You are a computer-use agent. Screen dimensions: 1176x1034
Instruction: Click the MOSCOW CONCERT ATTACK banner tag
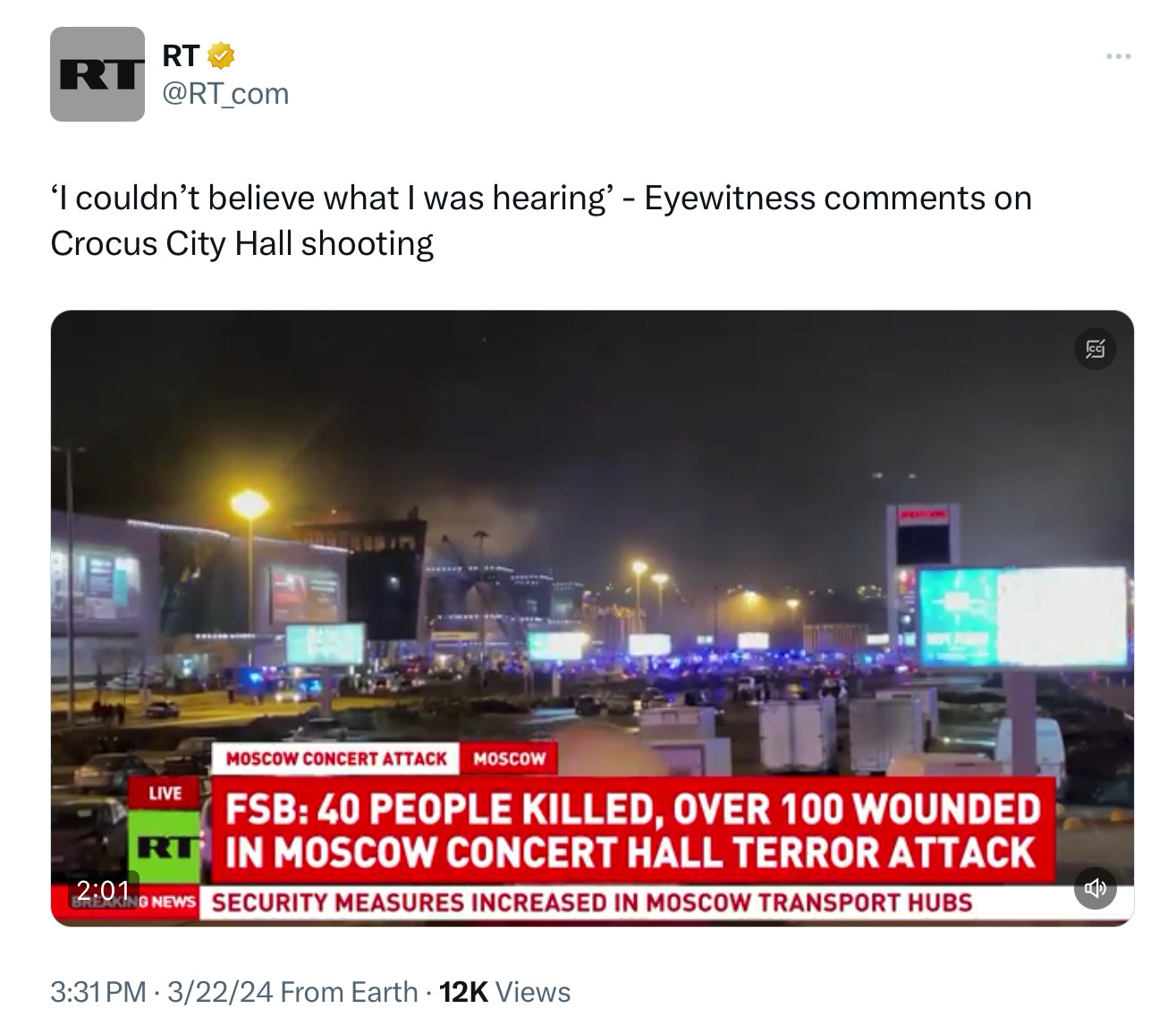(x=336, y=759)
